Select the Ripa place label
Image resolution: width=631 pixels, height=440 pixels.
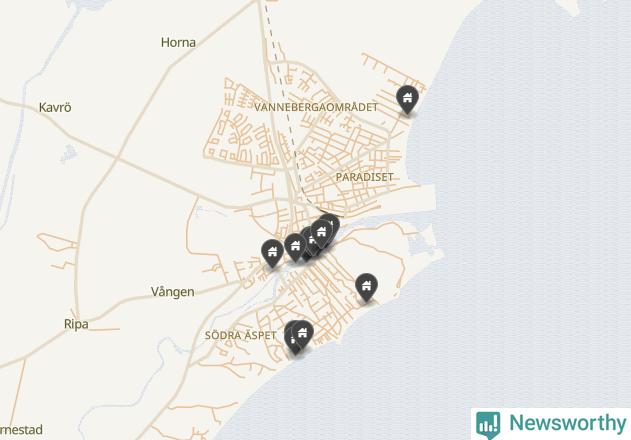[x=76, y=324]
